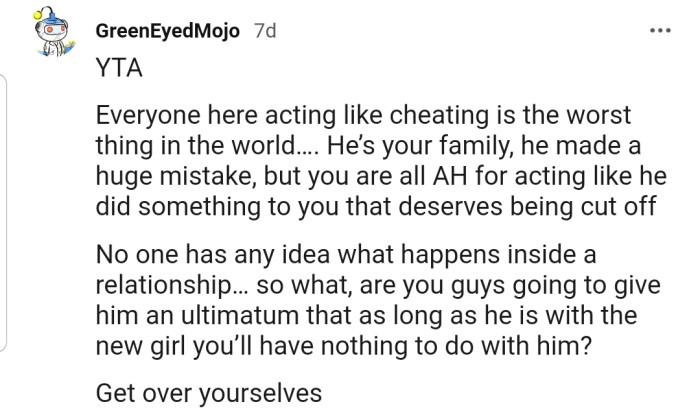Click the line starting 'huge mistake, but'

tap(381, 176)
